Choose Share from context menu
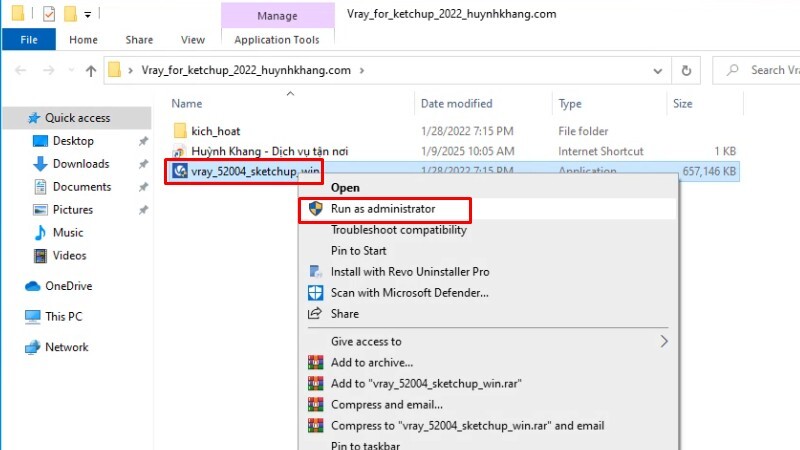 tap(344, 314)
